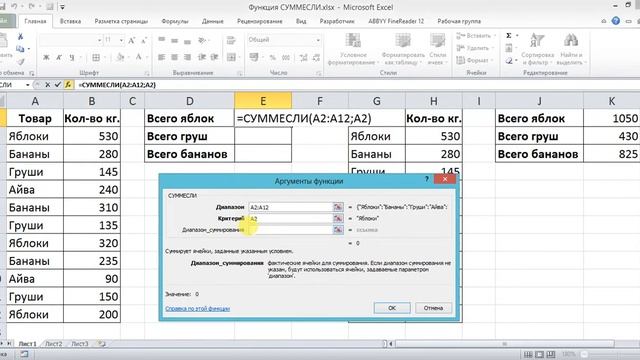Switch to sheet tab Лист2
The image size is (640, 360).
click(53, 344)
